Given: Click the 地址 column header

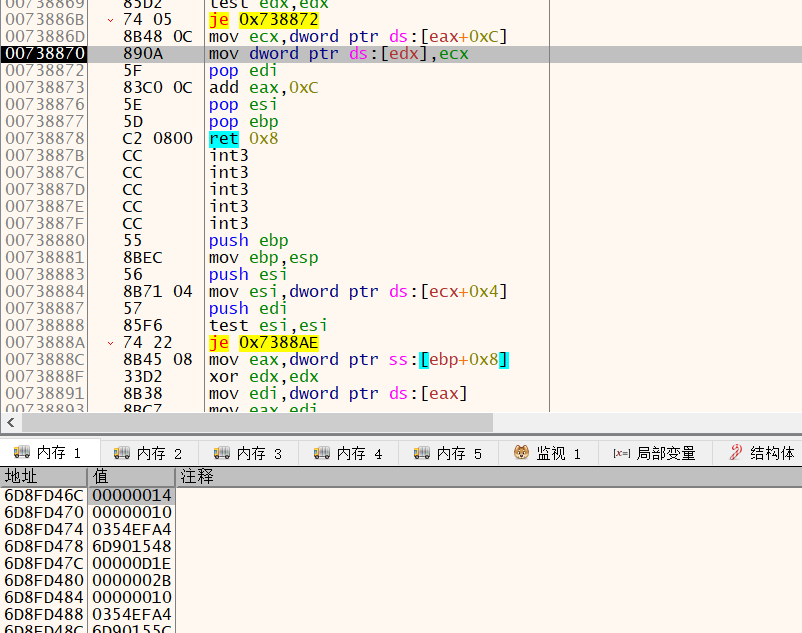Looking at the screenshot, I should tap(44, 477).
